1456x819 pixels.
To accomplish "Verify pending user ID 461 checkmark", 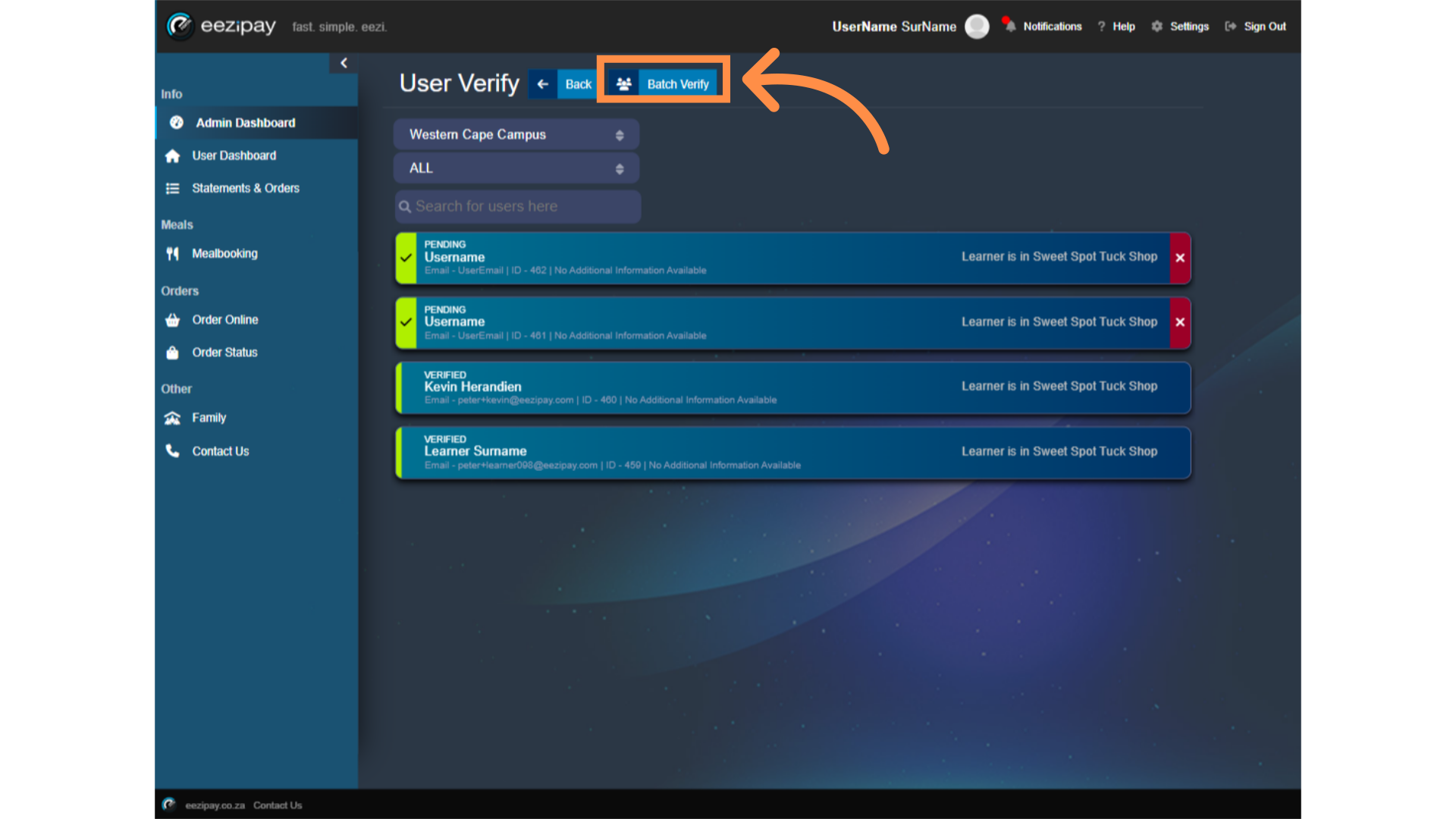I will (406, 322).
